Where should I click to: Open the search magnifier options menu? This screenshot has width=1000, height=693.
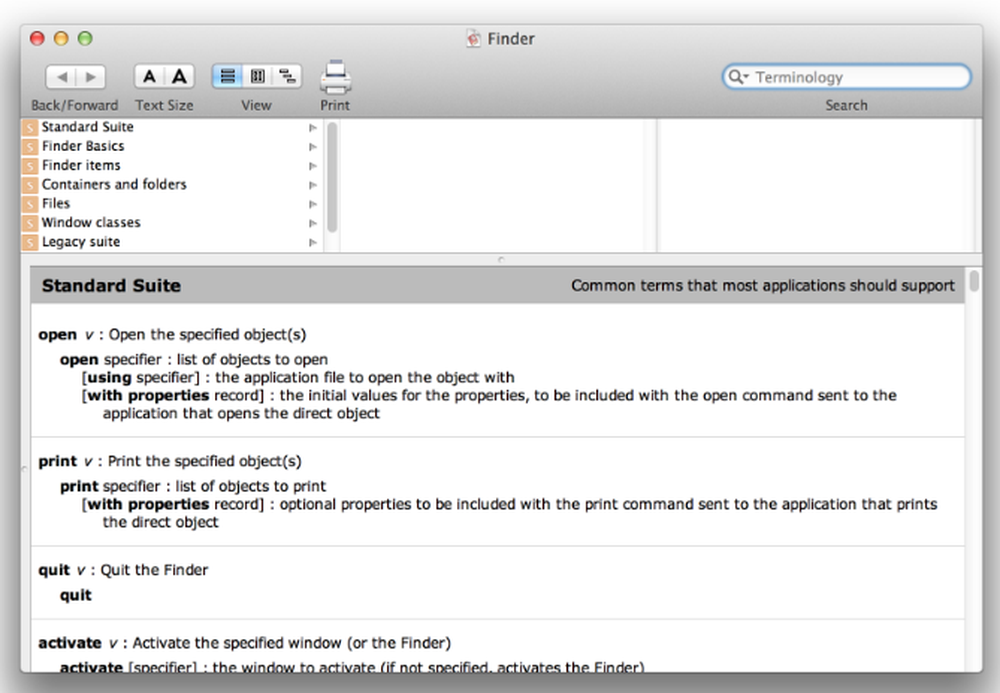pyautogui.click(x=738, y=77)
